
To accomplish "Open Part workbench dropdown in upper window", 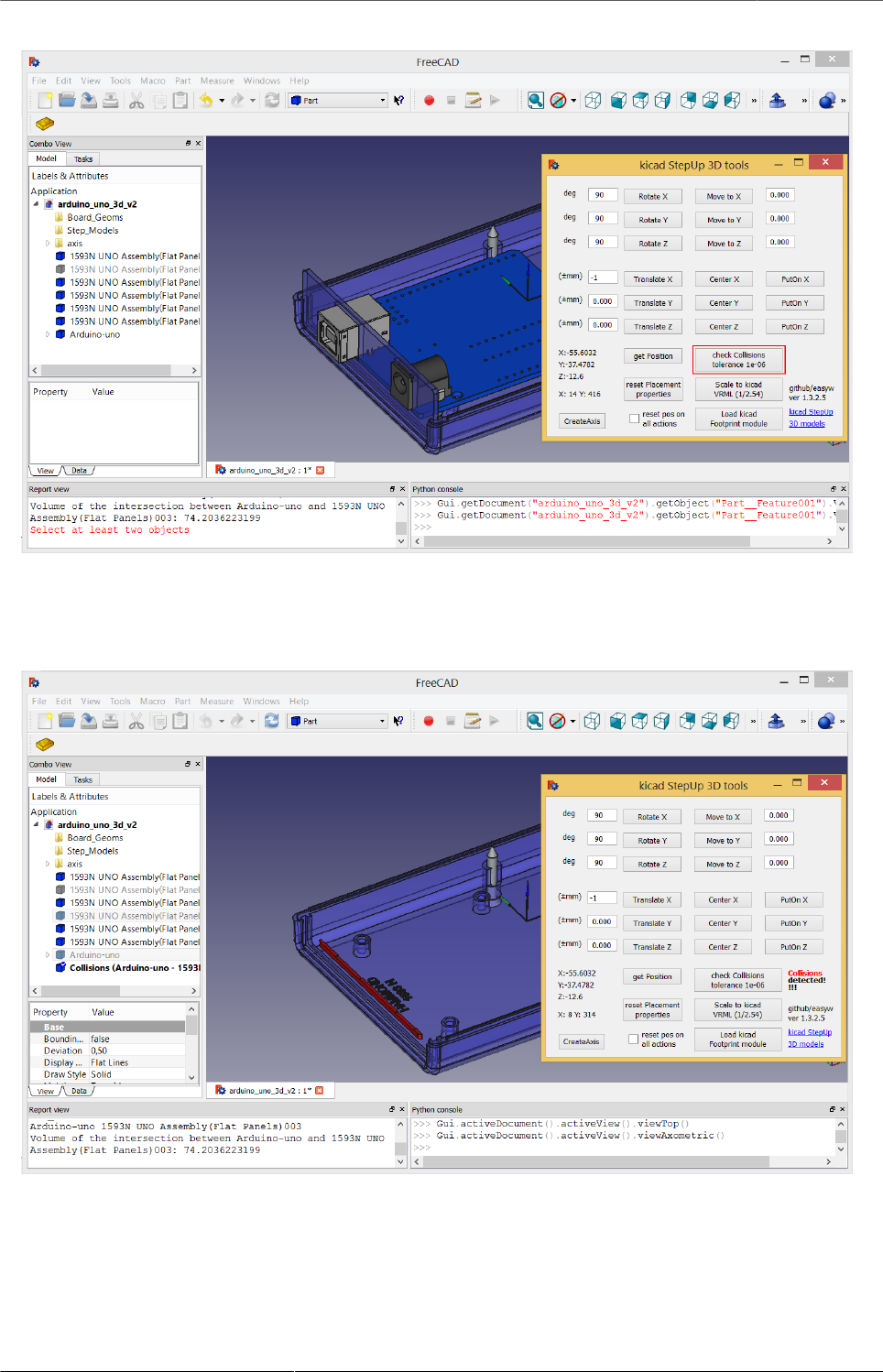I will (337, 101).
